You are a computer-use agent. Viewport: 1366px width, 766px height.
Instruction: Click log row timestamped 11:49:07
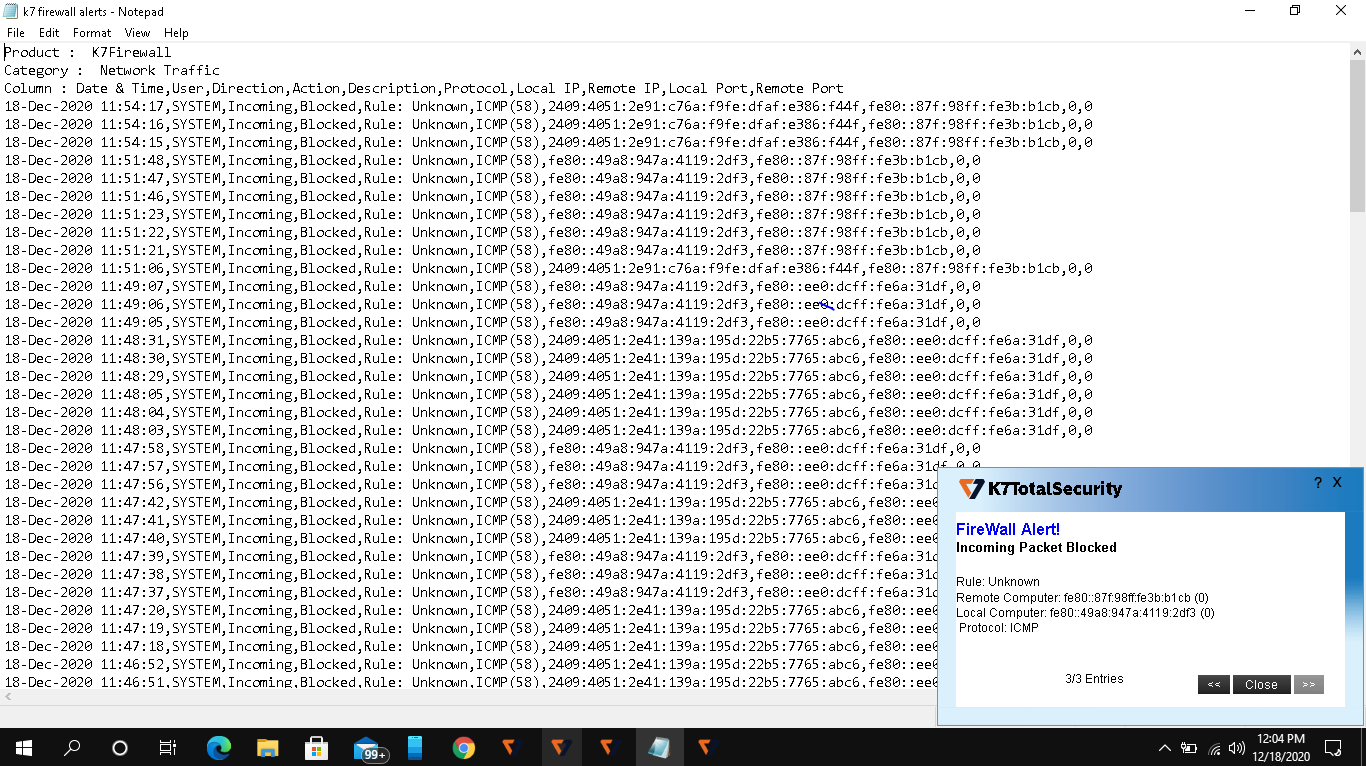pos(492,286)
